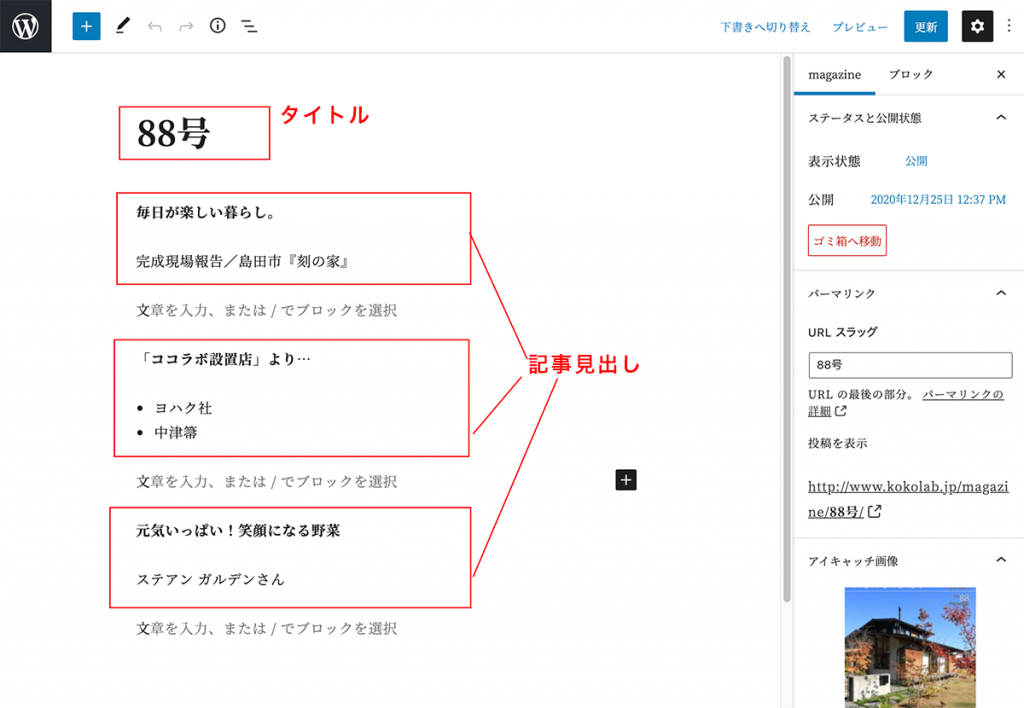
Task: Click the ゴミ箱へ移動 button
Action: click(x=847, y=241)
